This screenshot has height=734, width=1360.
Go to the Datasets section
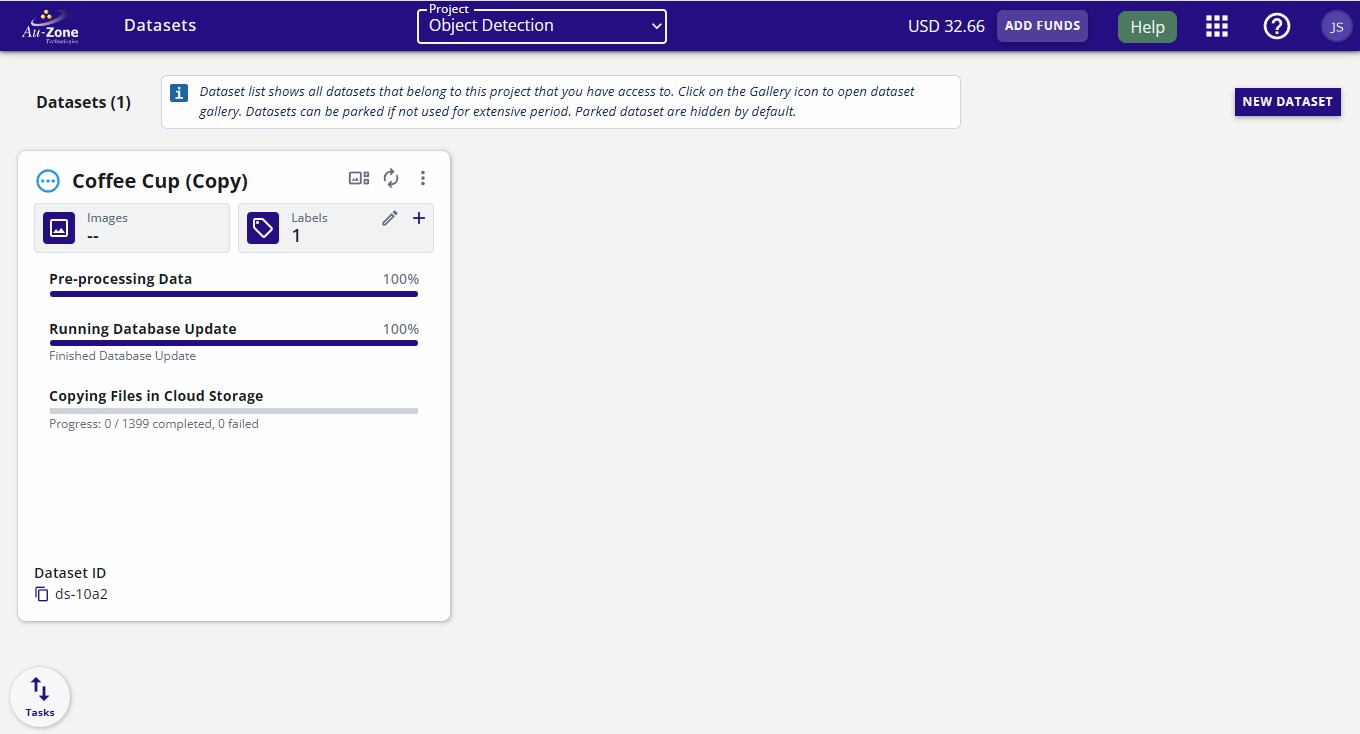[160, 25]
